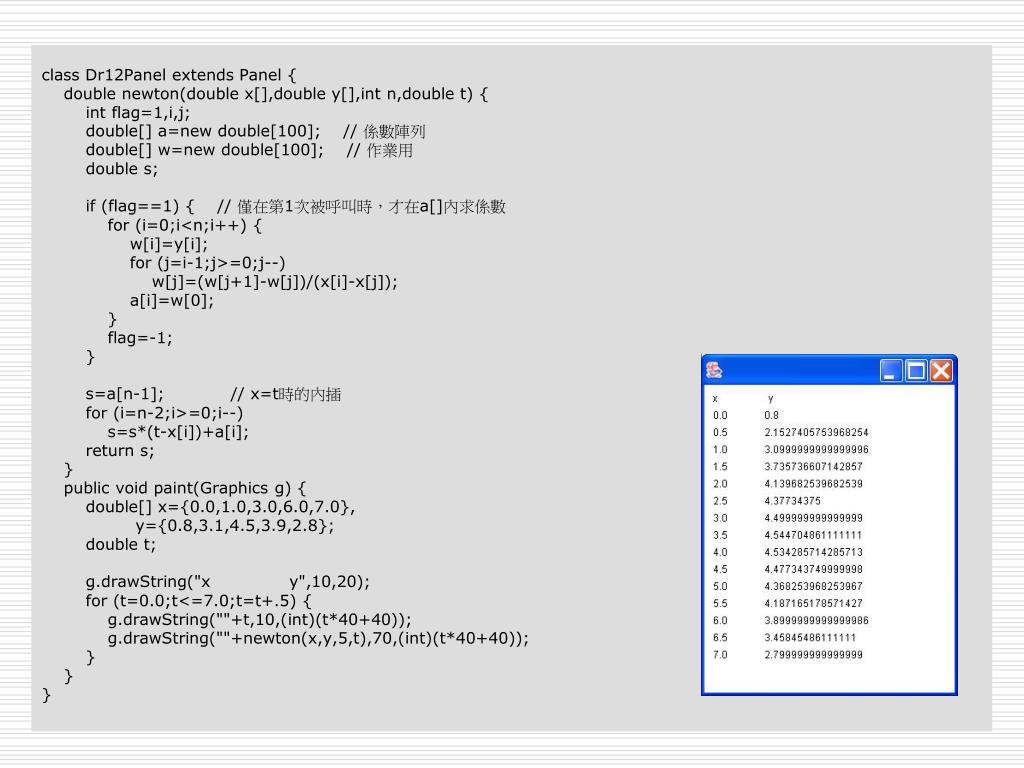The width and height of the screenshot is (1024, 768).
Task: Click the line 'w[j]=(w[j+1]-w[j])/(x[i]-x[j]);'
Action: tap(275, 282)
